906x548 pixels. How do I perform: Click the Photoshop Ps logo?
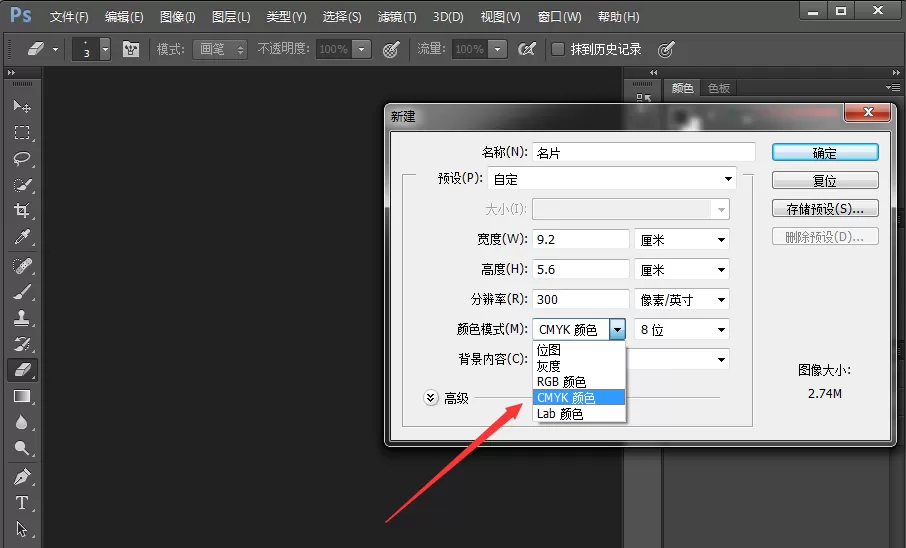(21, 16)
